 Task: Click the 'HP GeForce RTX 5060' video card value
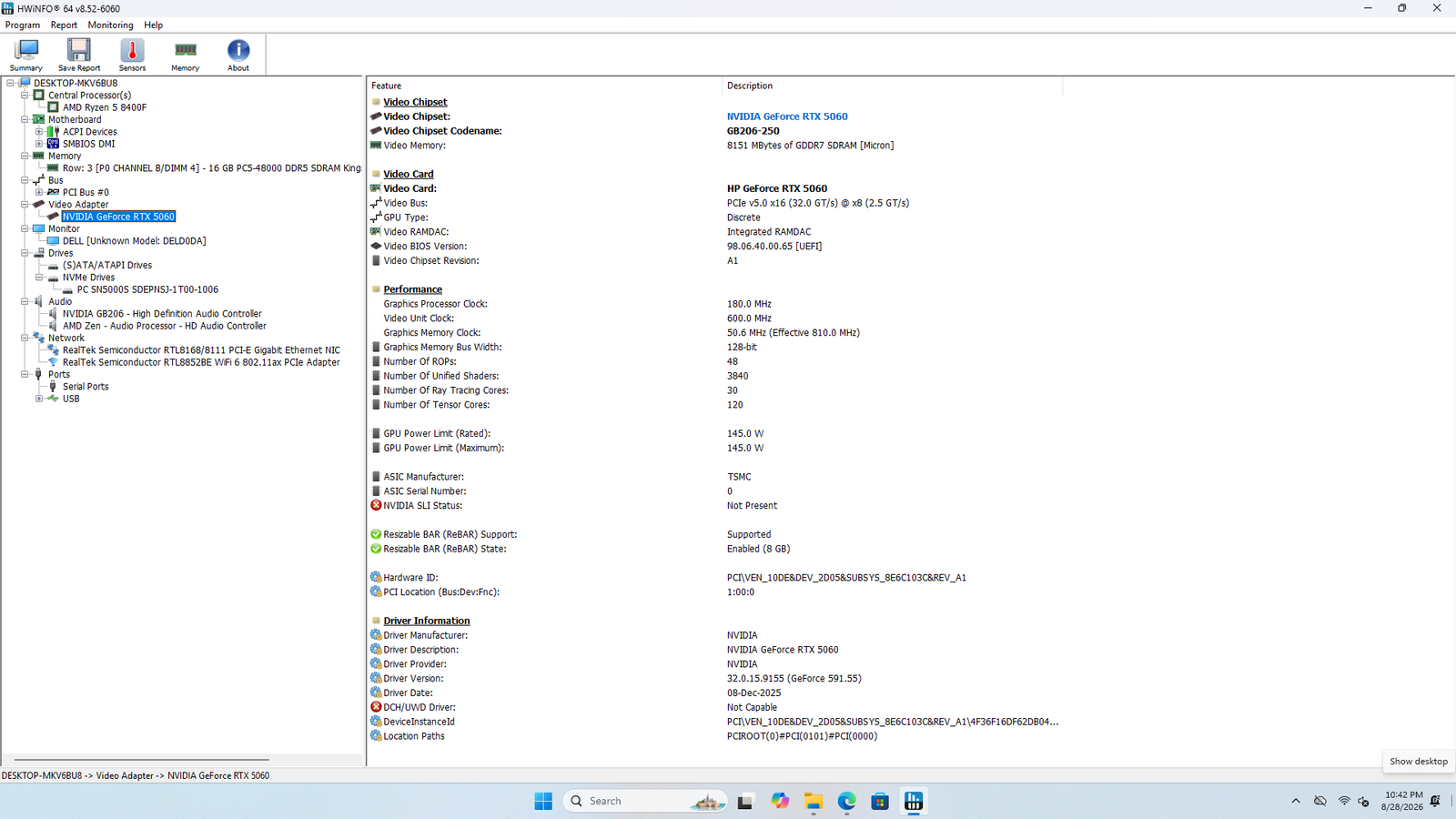[777, 189]
